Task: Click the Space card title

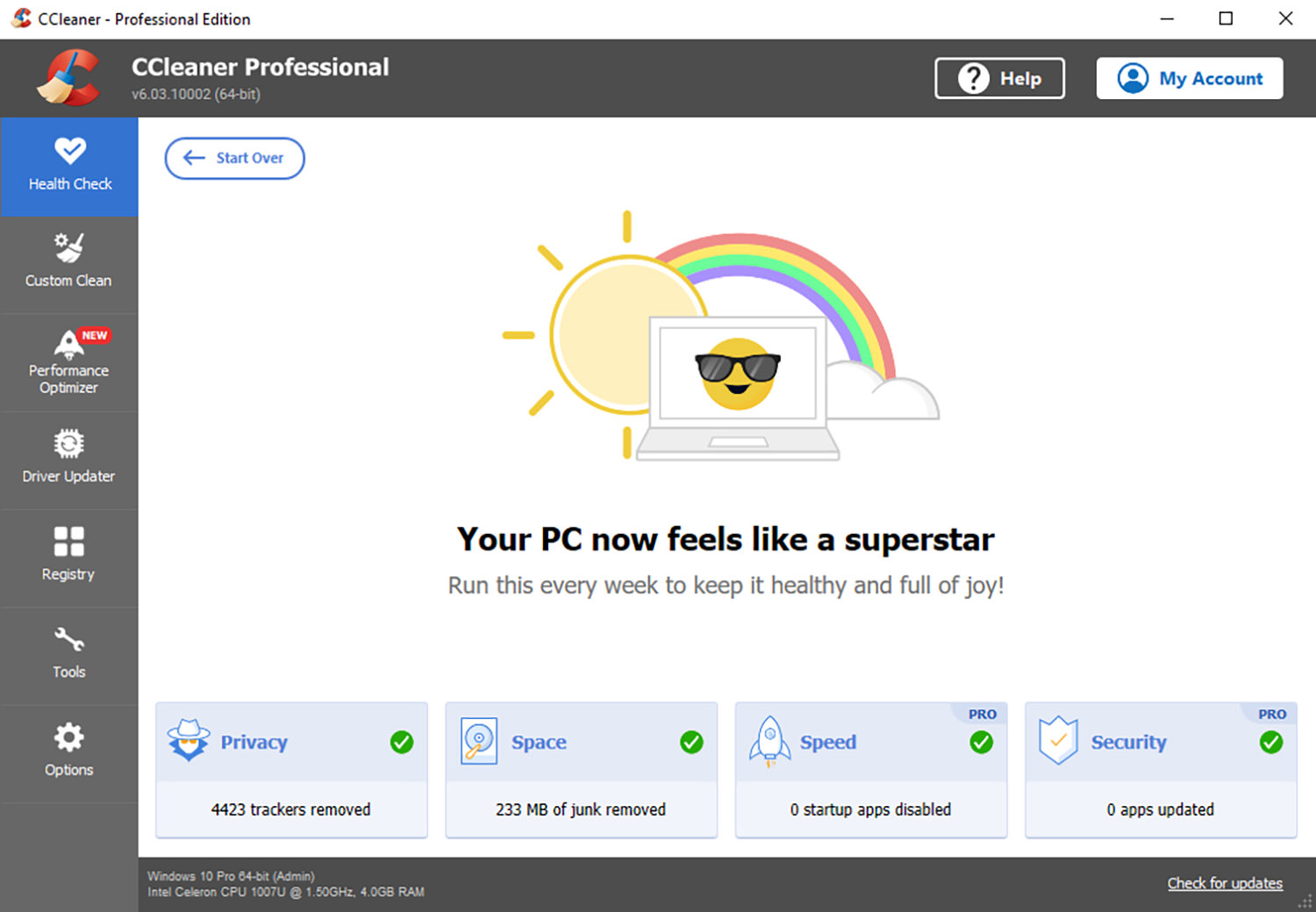Action: (539, 742)
